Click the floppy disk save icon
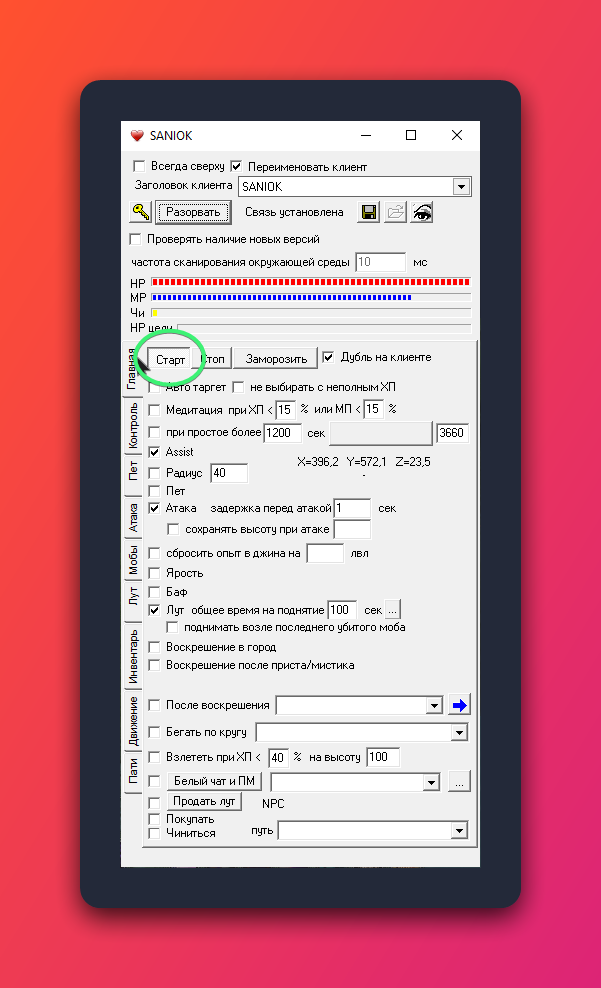This screenshot has height=988, width=601. 369,212
